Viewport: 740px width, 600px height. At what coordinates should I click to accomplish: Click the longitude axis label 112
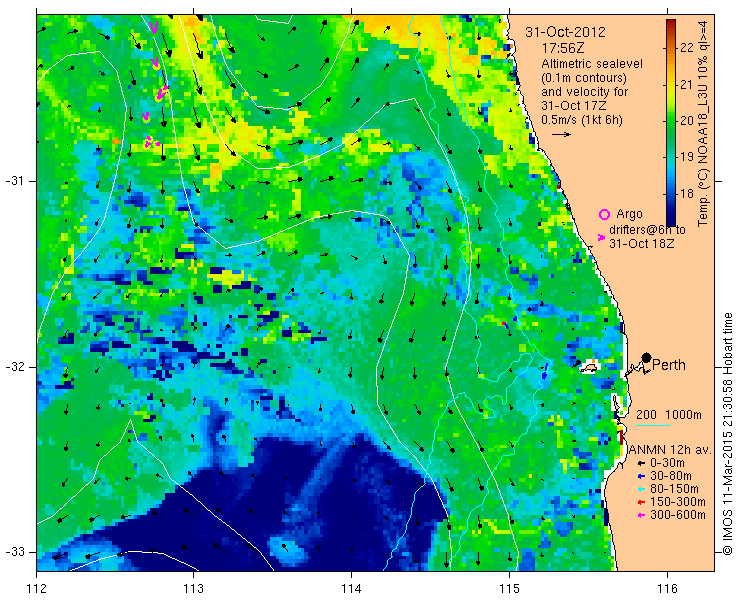[x=37, y=589]
